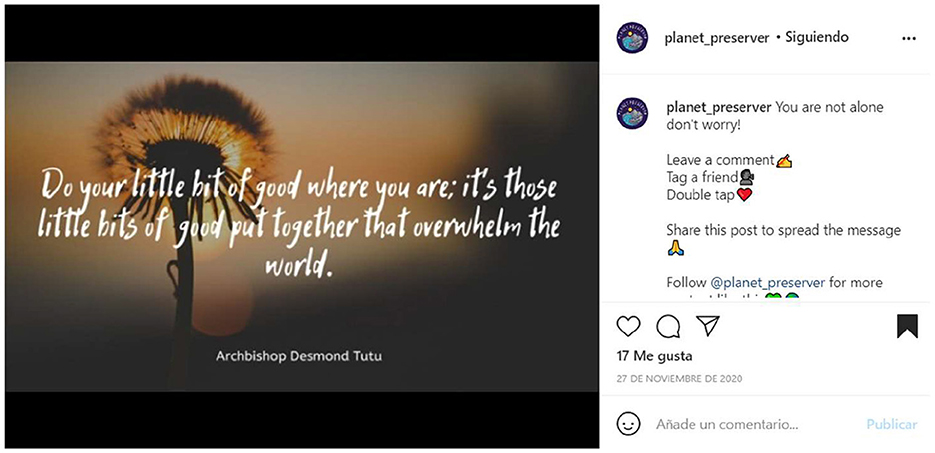Click the Archbishop Desmond Tutu attribution text
The width and height of the screenshot is (935, 453).
(x=299, y=356)
